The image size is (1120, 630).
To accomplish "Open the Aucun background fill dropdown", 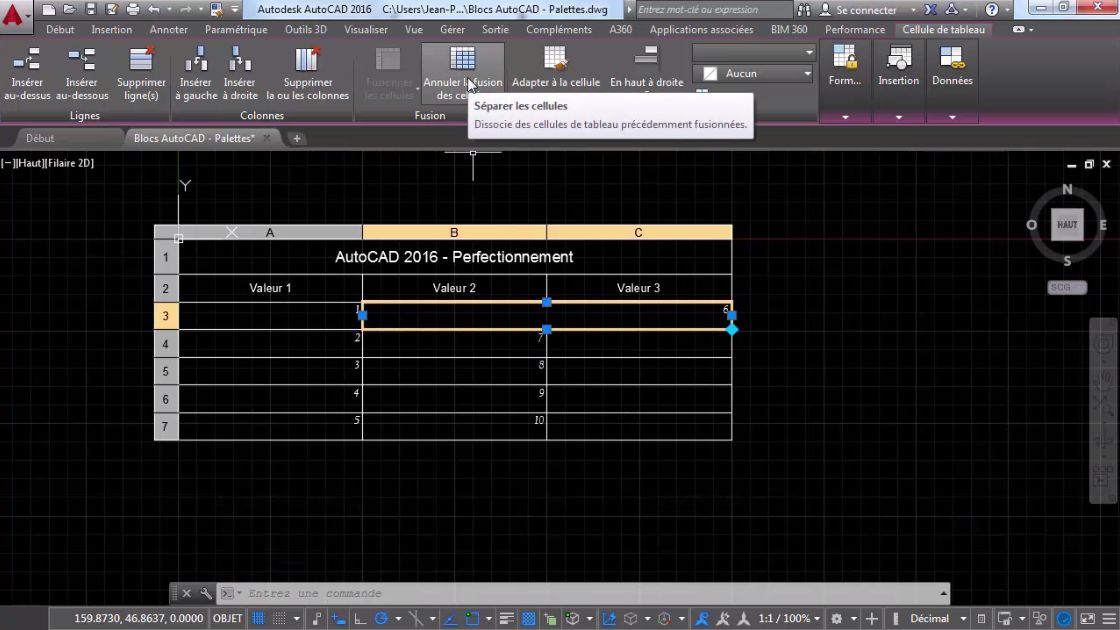I will (x=754, y=73).
